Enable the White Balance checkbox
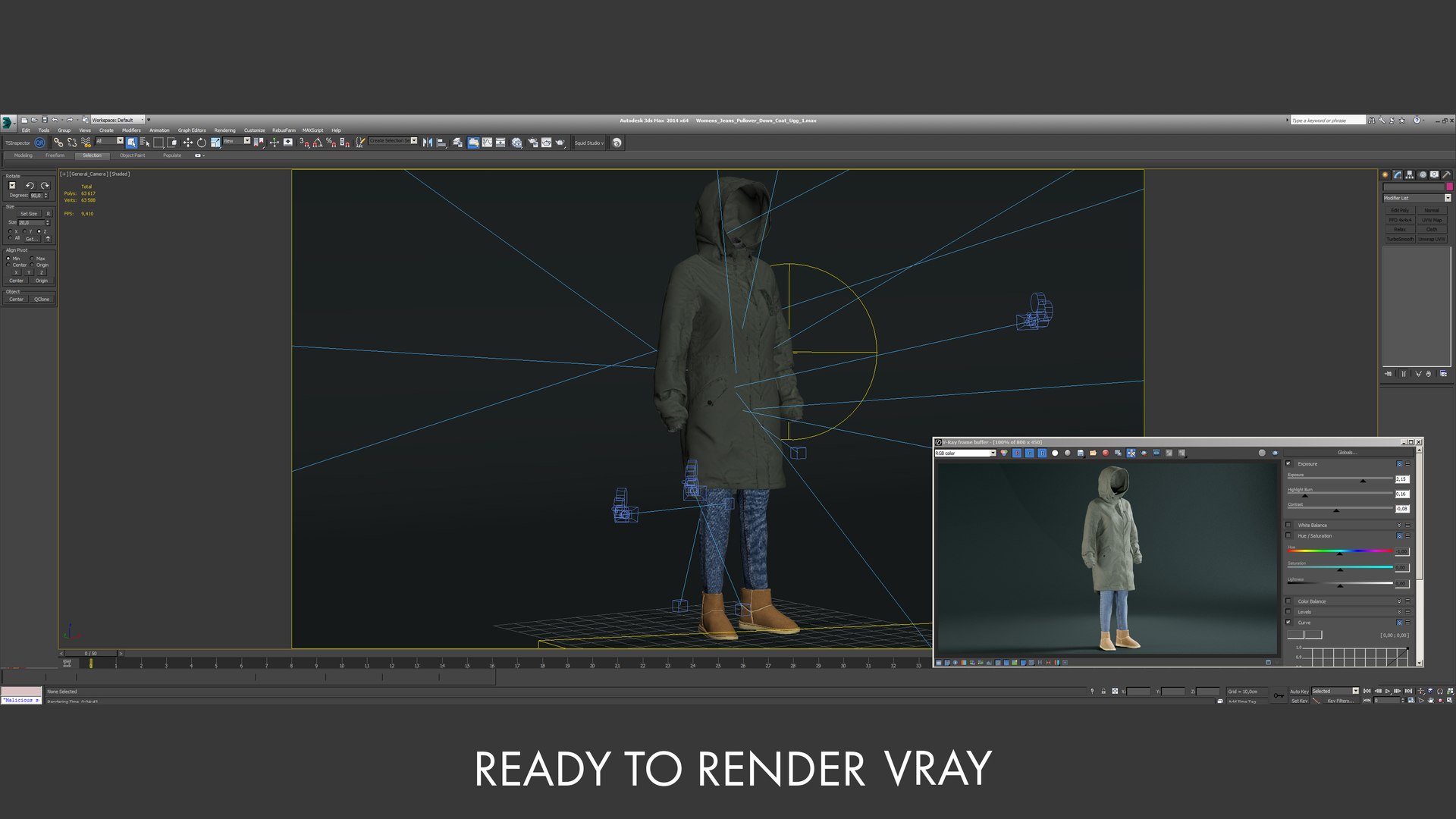This screenshot has width=1456, height=819. [1288, 525]
